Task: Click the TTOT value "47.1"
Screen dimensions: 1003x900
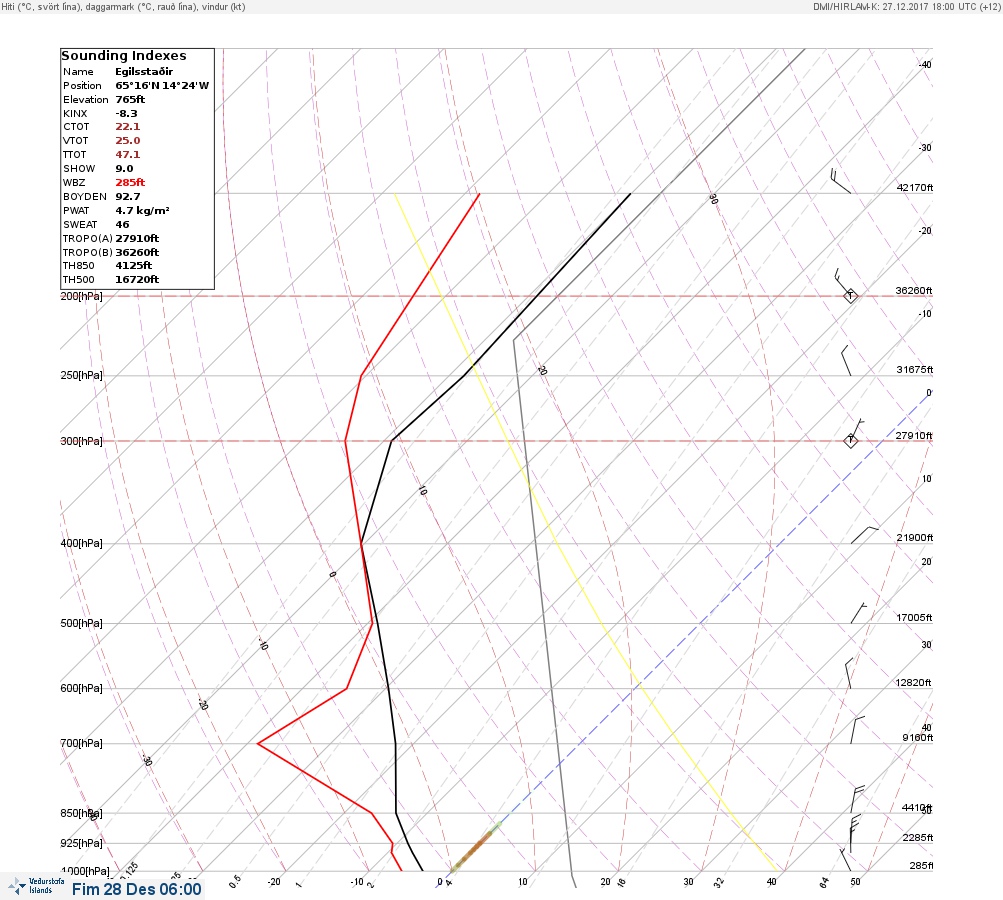Action: click(x=127, y=155)
